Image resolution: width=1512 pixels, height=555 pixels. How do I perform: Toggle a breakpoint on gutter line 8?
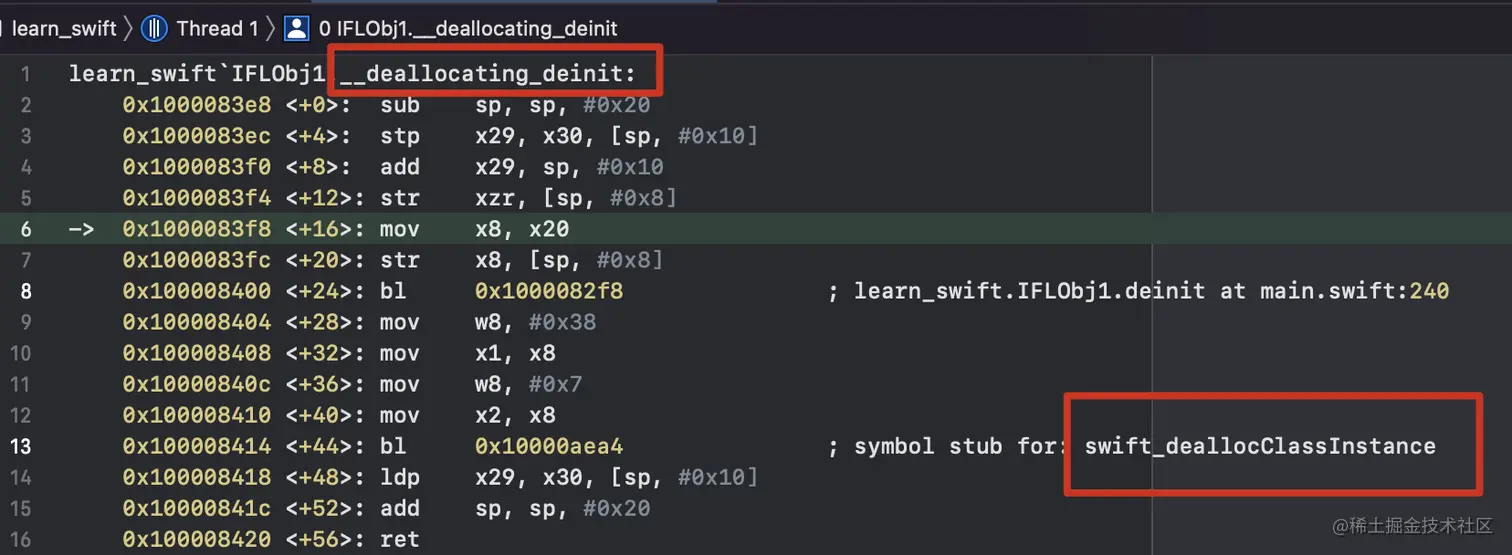pyautogui.click(x=25, y=291)
